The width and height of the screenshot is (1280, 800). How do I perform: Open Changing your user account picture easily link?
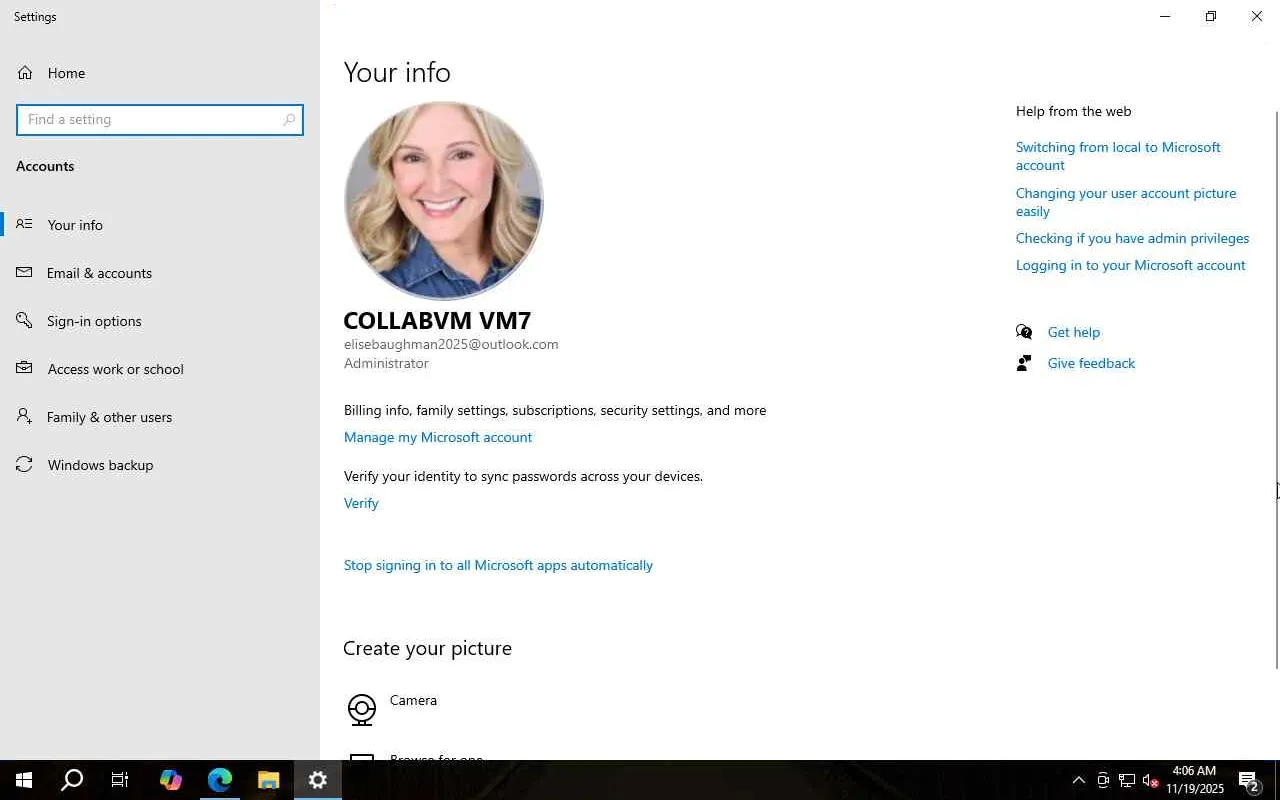coord(1126,202)
